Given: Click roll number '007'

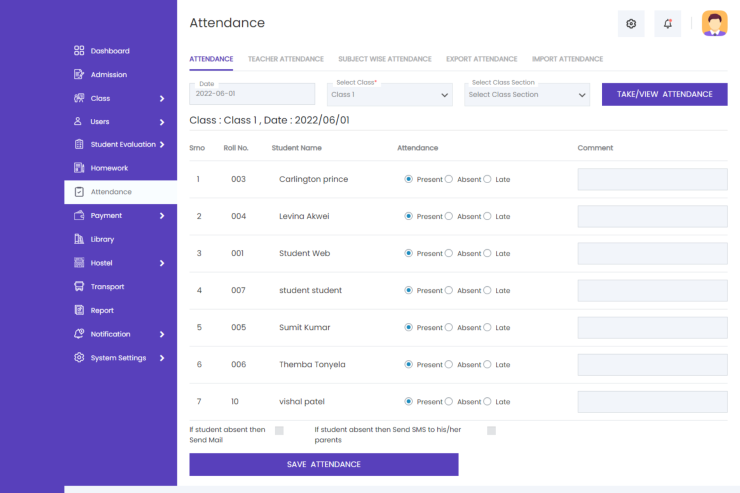Looking at the screenshot, I should [238, 290].
